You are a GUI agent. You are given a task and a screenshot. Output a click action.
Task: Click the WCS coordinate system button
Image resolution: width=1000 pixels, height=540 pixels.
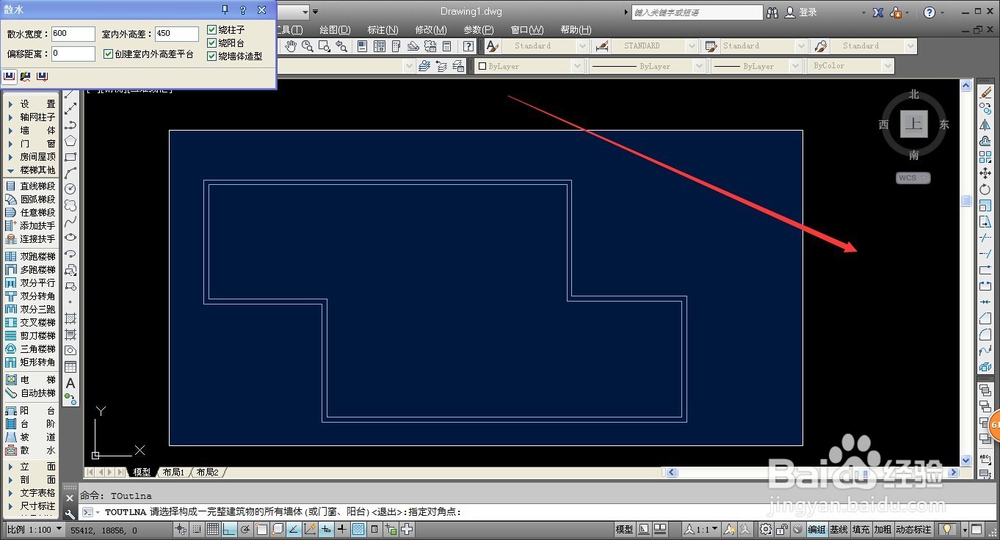[913, 178]
